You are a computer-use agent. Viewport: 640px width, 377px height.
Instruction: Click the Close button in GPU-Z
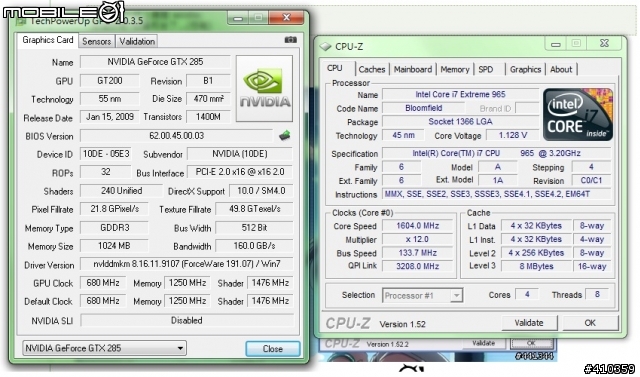273,349
